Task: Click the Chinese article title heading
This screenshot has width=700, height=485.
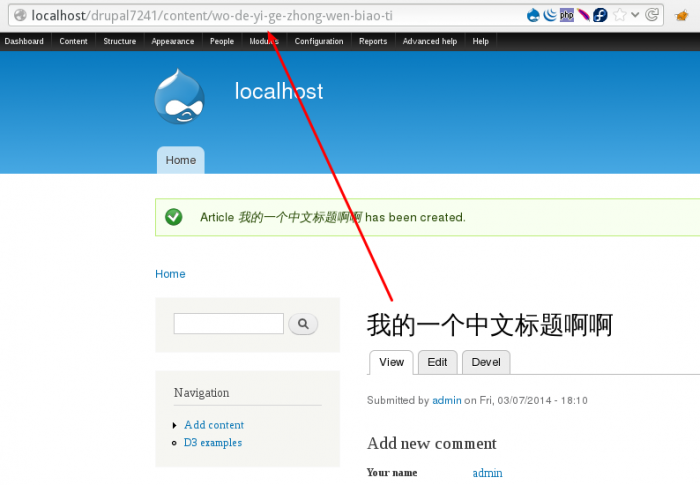Action: (490, 325)
